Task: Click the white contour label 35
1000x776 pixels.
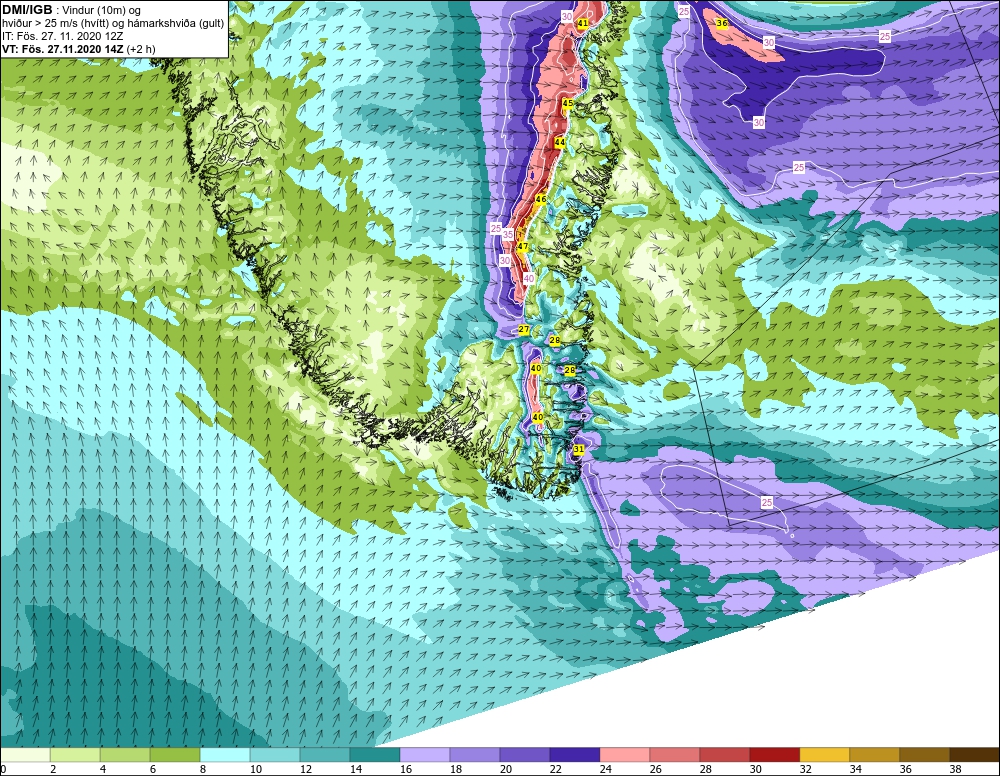Action: [x=508, y=234]
